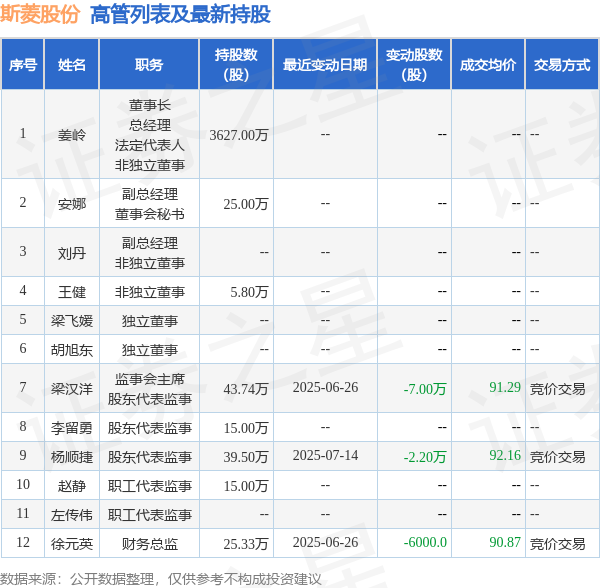
Task: Click the date in 徐元英's row
Action: point(325,542)
